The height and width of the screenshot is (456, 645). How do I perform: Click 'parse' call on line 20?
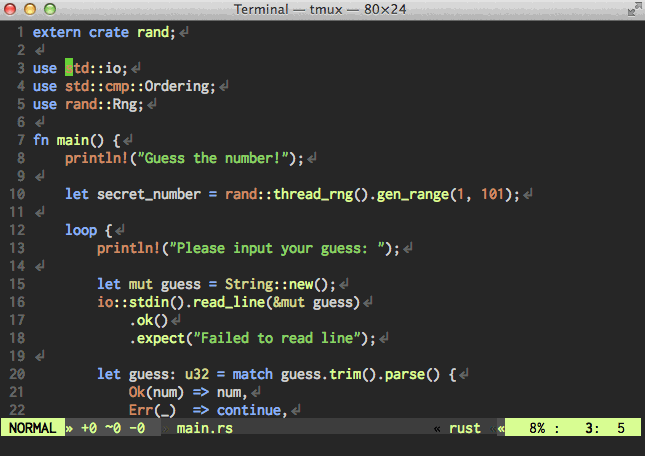pos(405,374)
